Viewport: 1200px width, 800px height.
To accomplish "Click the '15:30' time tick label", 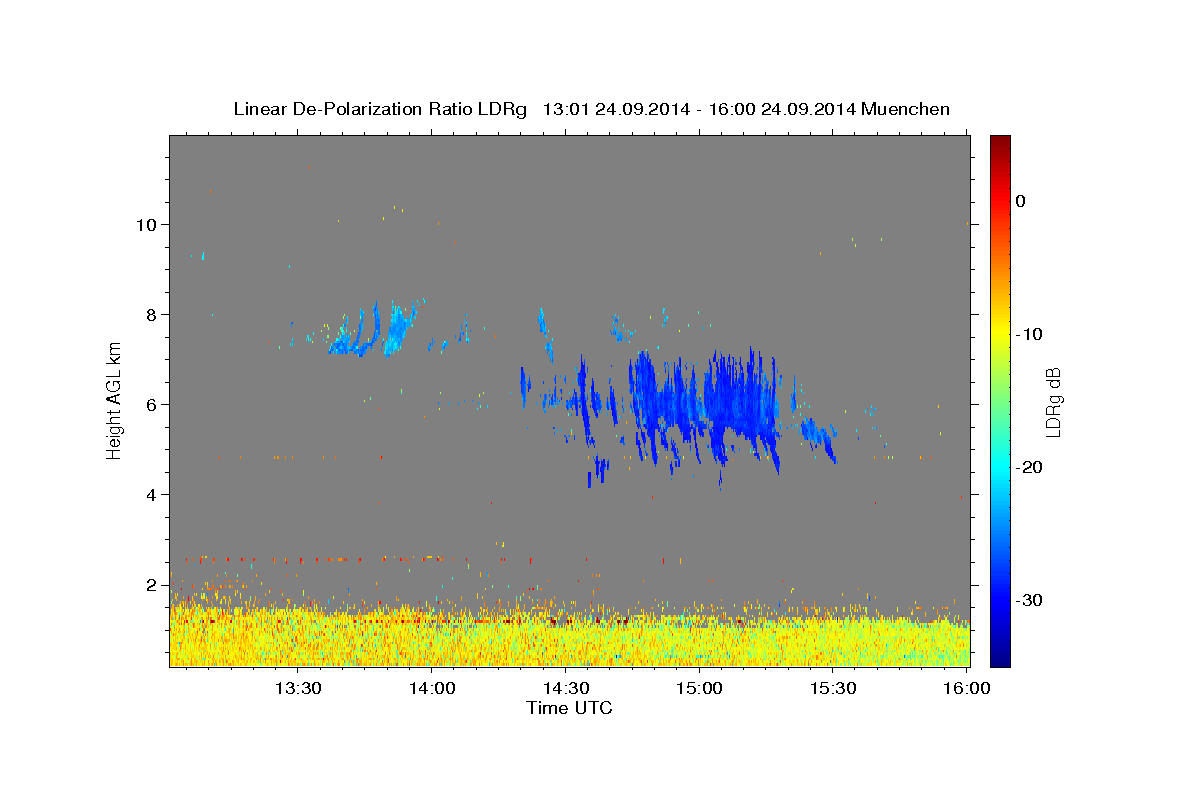I will pos(833,689).
